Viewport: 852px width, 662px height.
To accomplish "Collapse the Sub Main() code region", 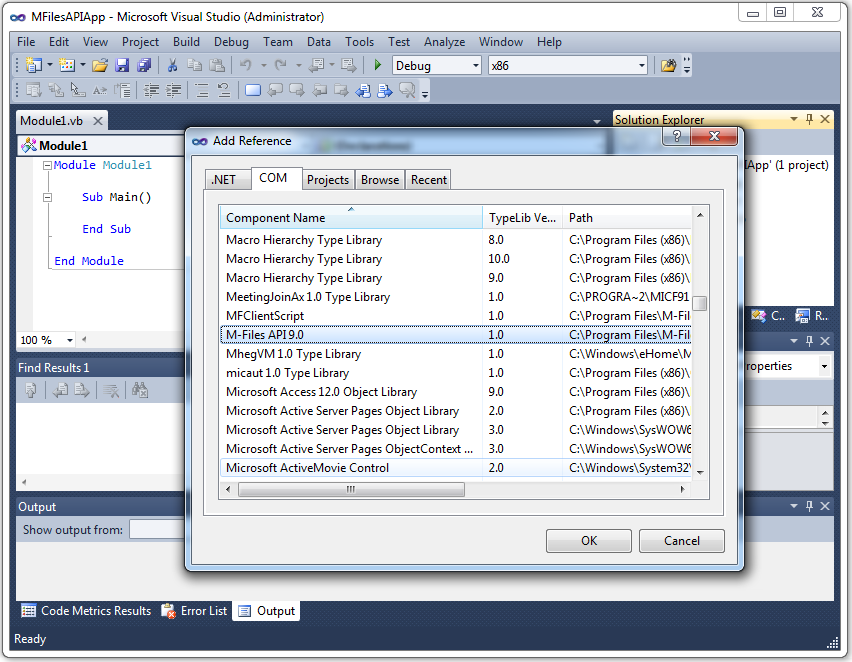I will (x=47, y=197).
